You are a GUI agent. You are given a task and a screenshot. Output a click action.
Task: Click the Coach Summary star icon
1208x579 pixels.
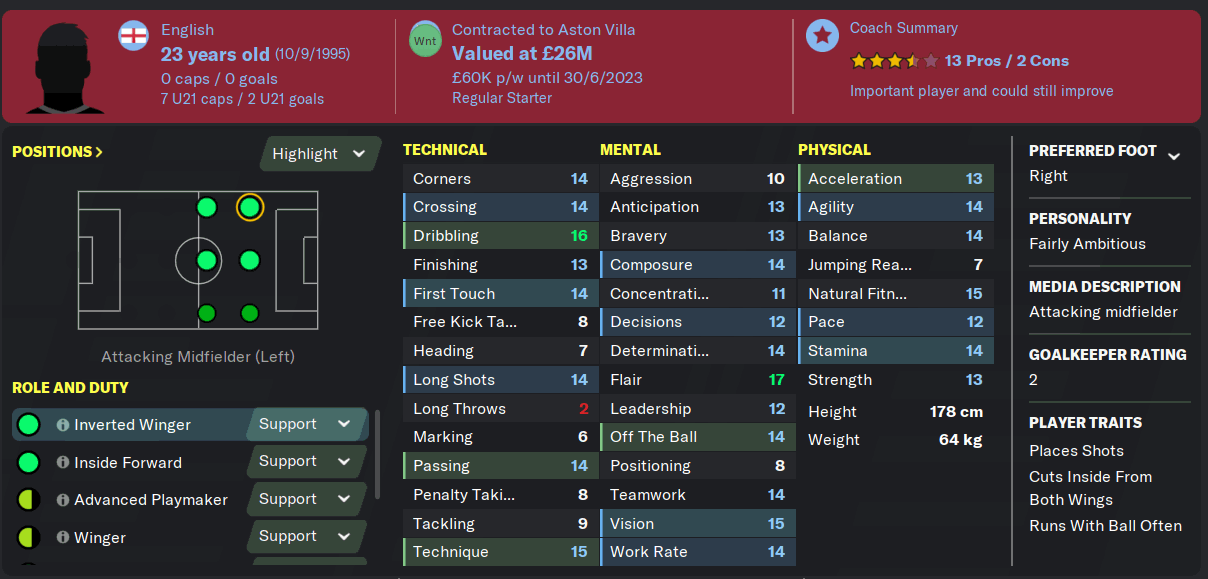pyautogui.click(x=822, y=36)
